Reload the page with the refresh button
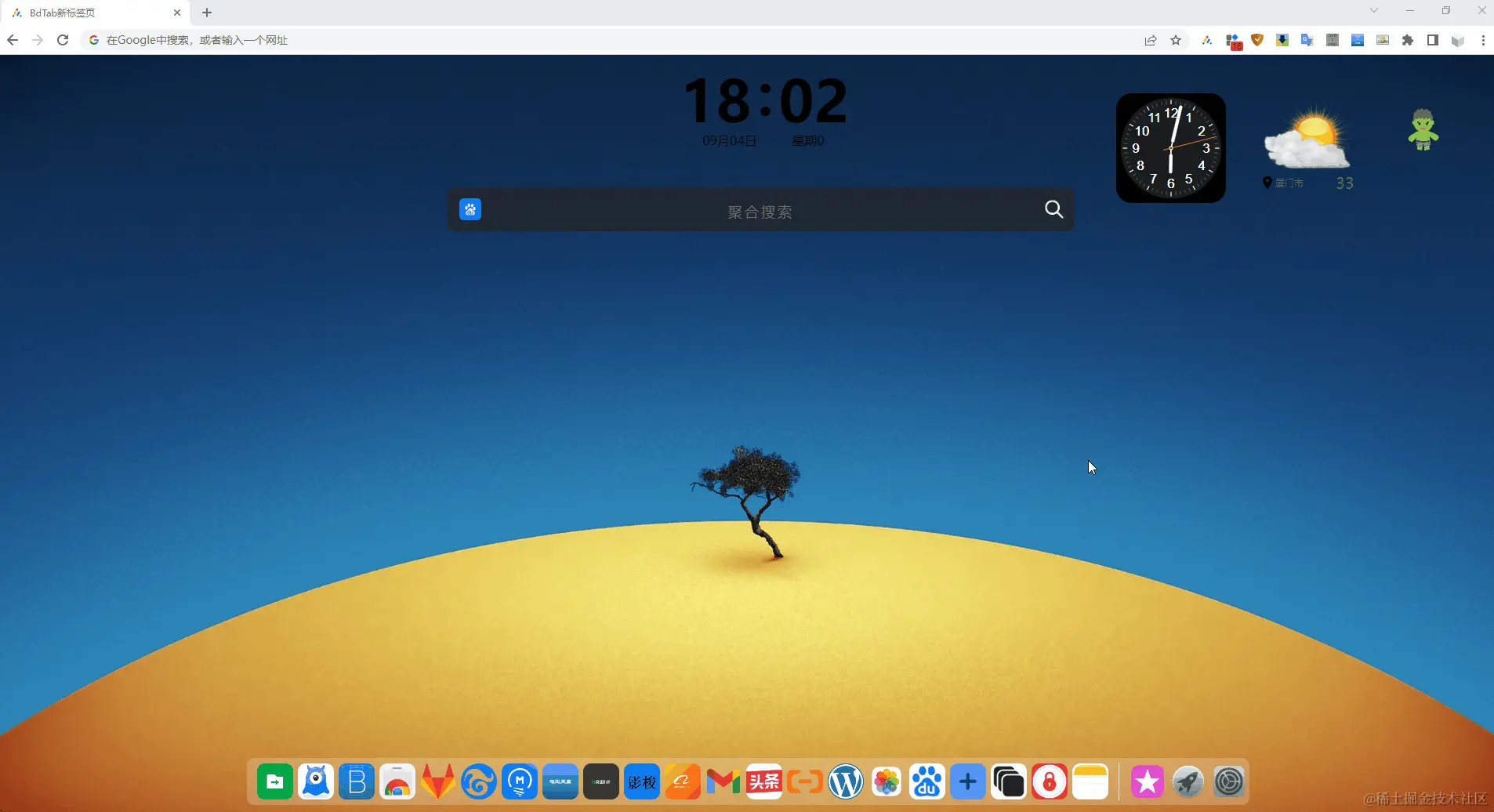Screen dimensions: 1494x812 [x=63, y=40]
